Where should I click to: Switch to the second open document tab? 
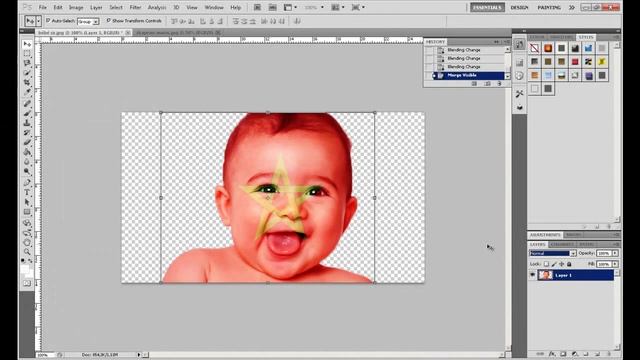click(x=178, y=32)
